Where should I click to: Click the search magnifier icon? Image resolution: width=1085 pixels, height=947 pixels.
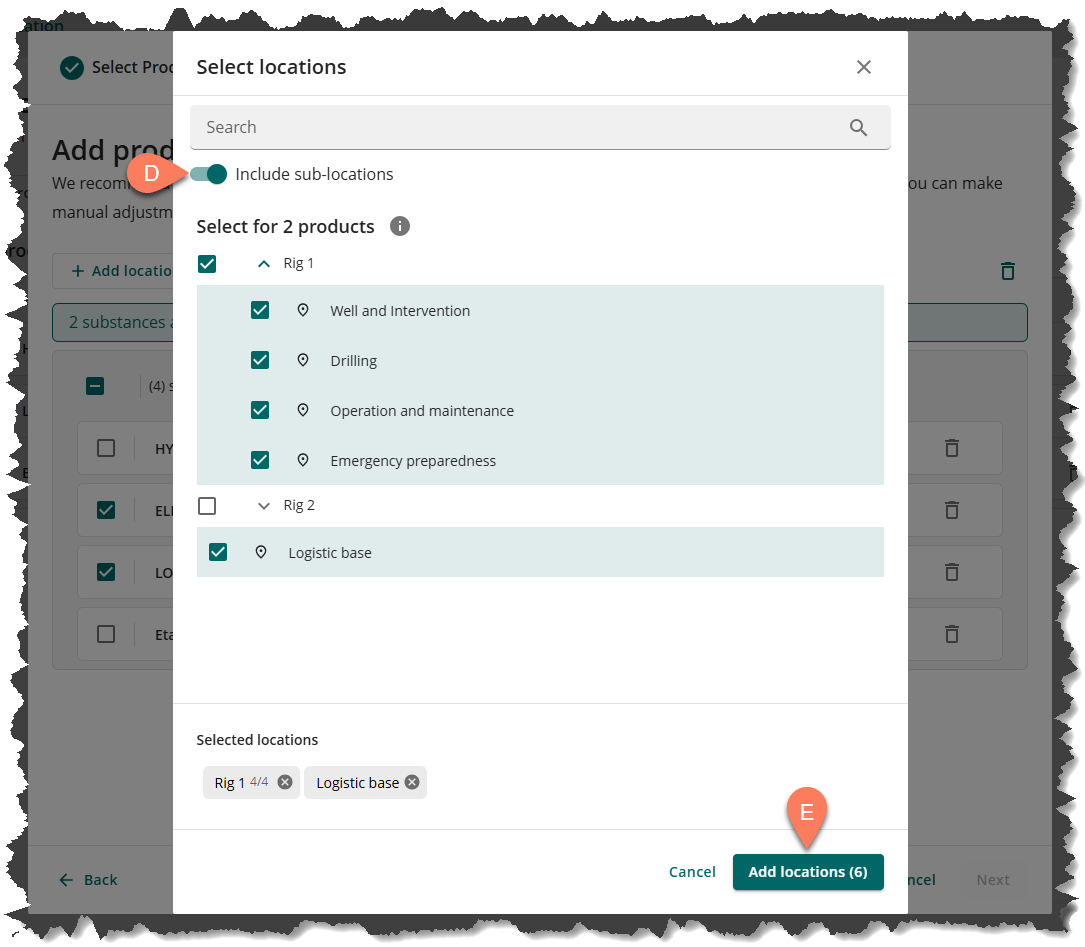tap(858, 127)
